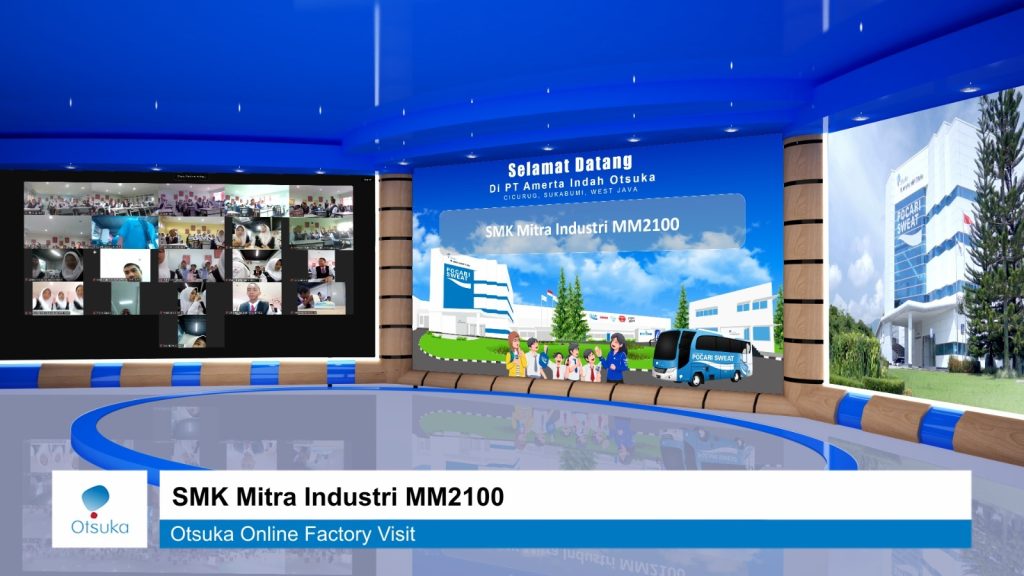The height and width of the screenshot is (576, 1024).
Task: Click the "Otsuka Online Factory Visit" subtitle bar
Action: 565,534
